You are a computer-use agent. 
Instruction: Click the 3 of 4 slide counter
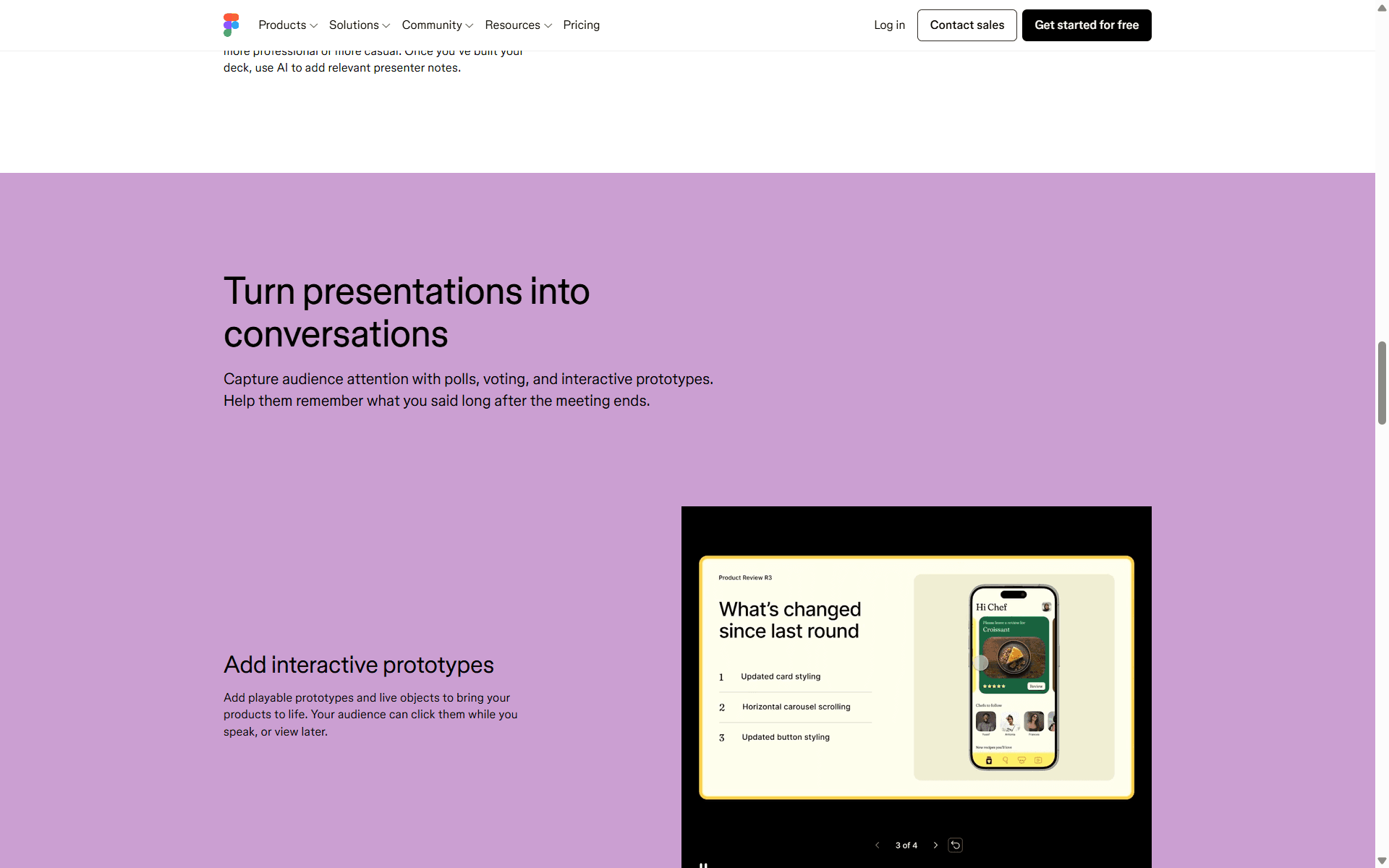point(906,845)
